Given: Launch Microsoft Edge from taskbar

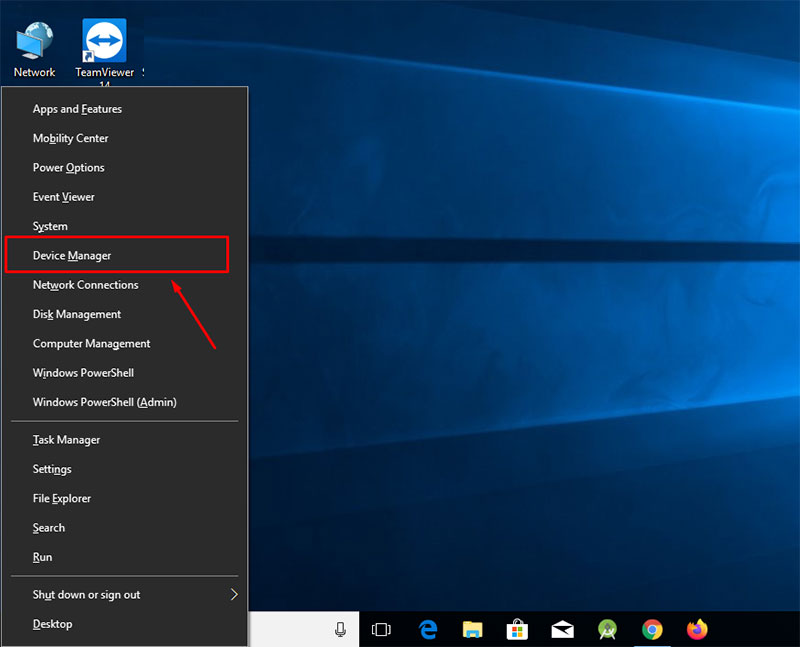Looking at the screenshot, I should tap(428, 629).
